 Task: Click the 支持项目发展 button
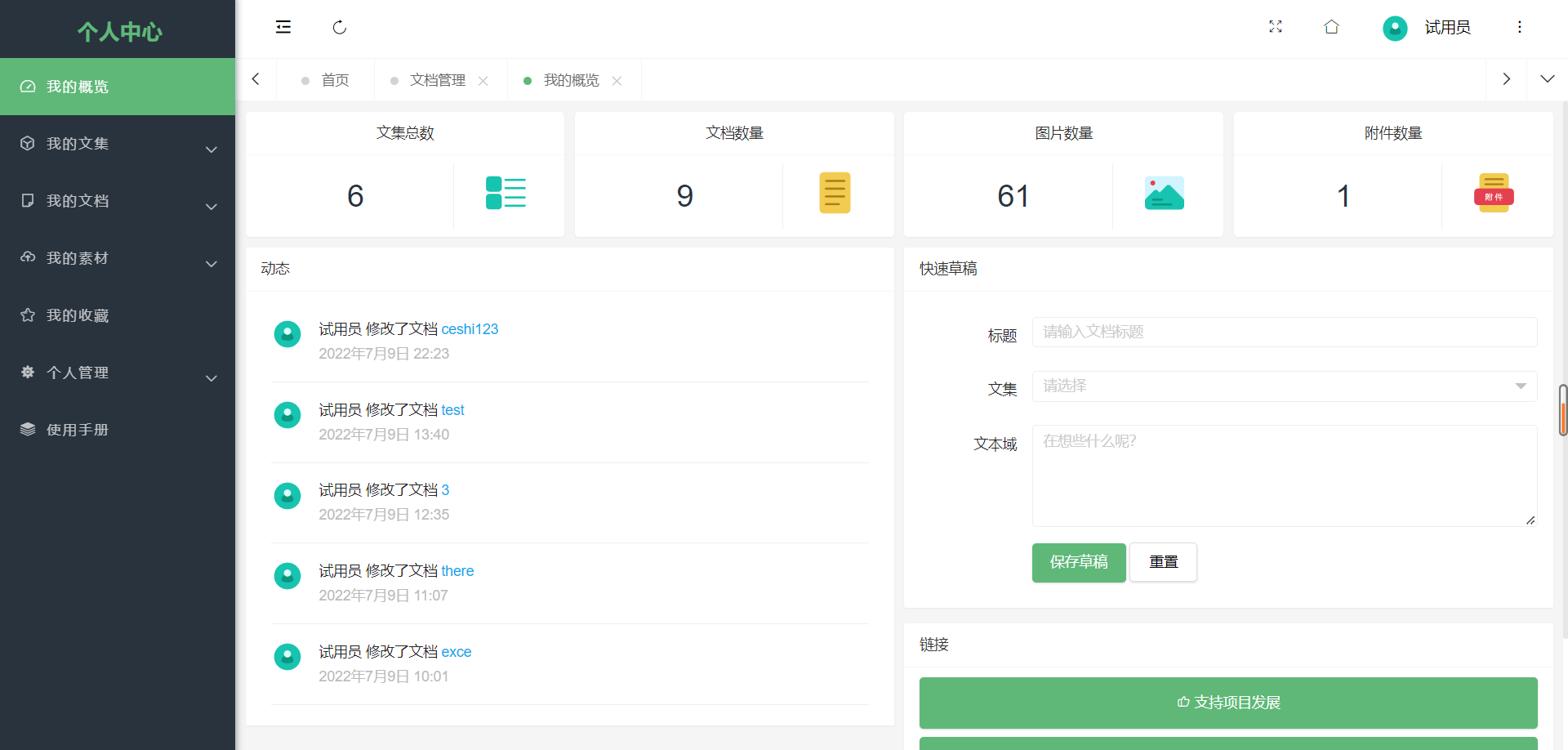(x=1228, y=703)
